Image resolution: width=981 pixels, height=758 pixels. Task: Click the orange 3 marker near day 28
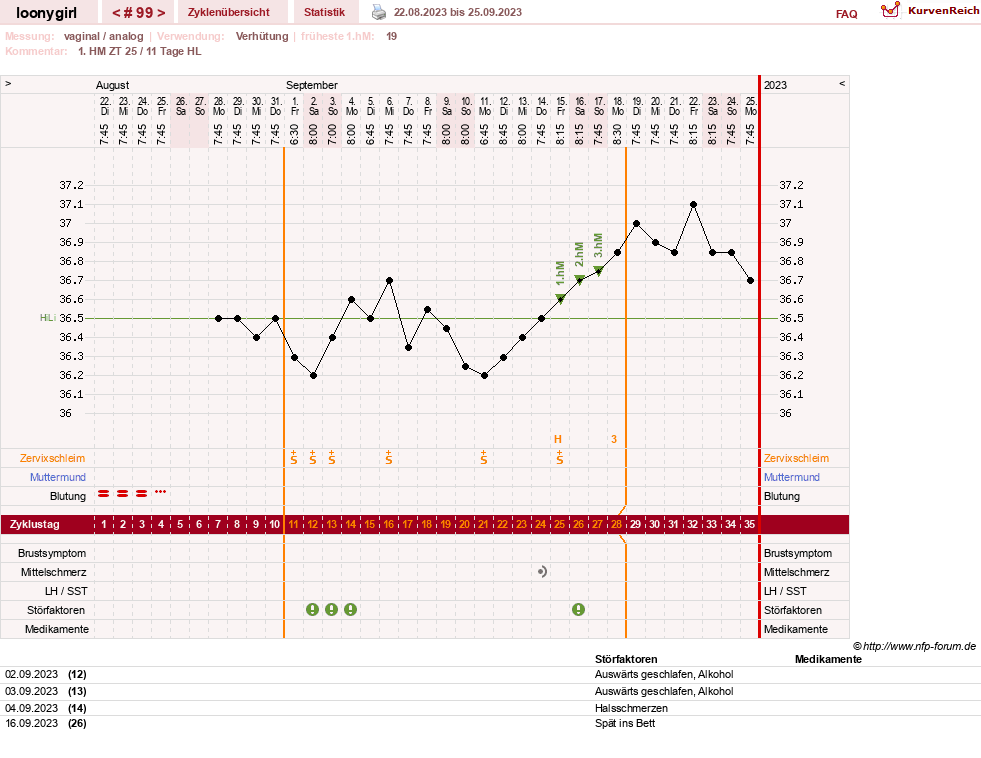coord(614,439)
